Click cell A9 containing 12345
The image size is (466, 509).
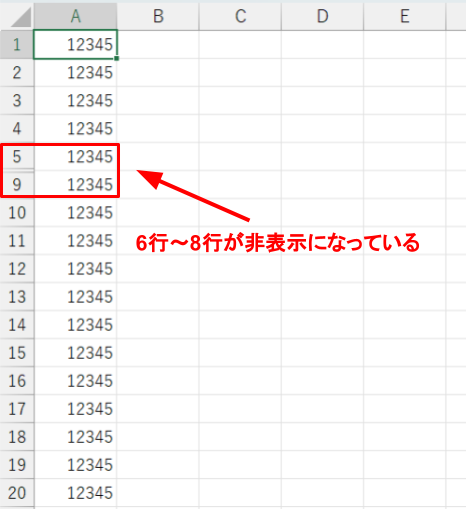tap(75, 185)
